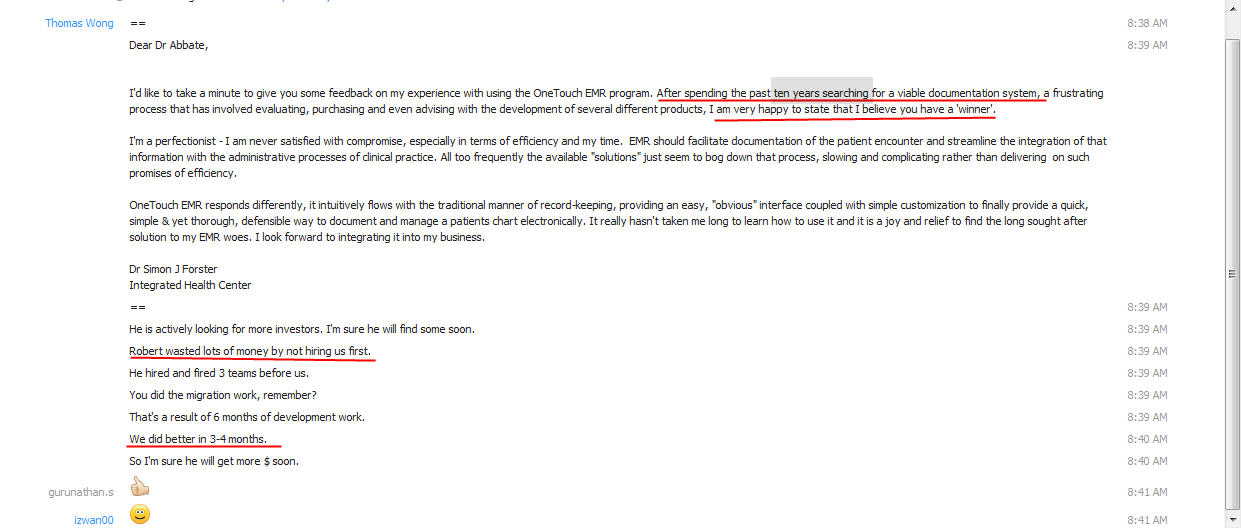Select 'So I'm sure he will get more $' message
The image size is (1241, 528).
[x=214, y=461]
